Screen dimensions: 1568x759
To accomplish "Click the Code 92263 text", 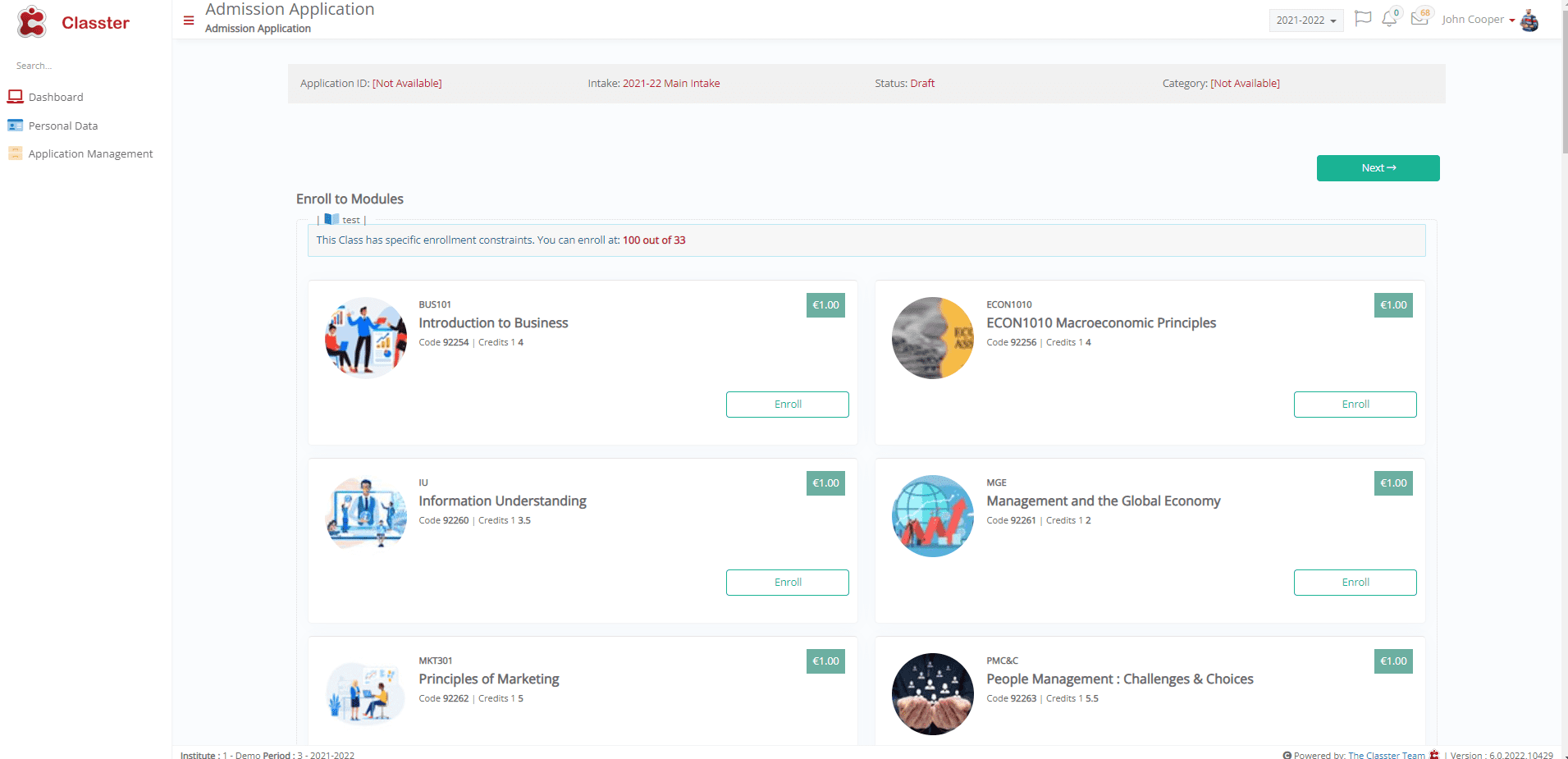I will (x=1012, y=699).
